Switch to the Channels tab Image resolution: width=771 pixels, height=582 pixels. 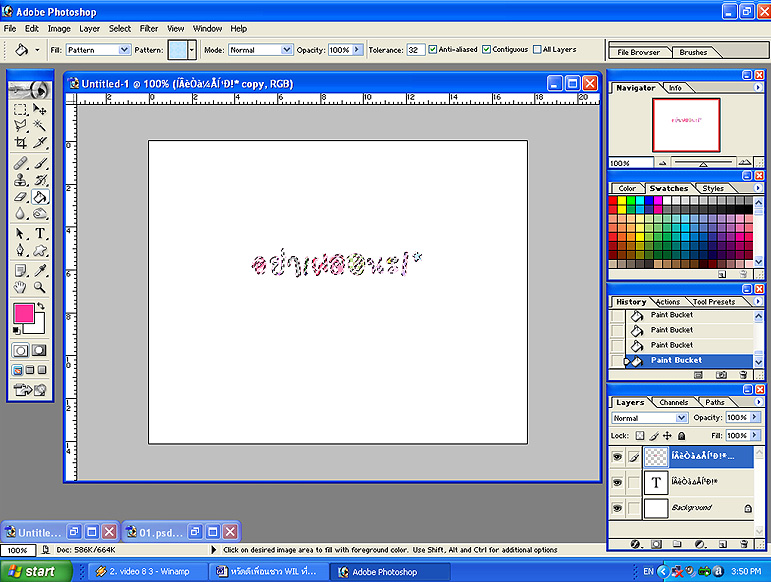[x=673, y=403]
